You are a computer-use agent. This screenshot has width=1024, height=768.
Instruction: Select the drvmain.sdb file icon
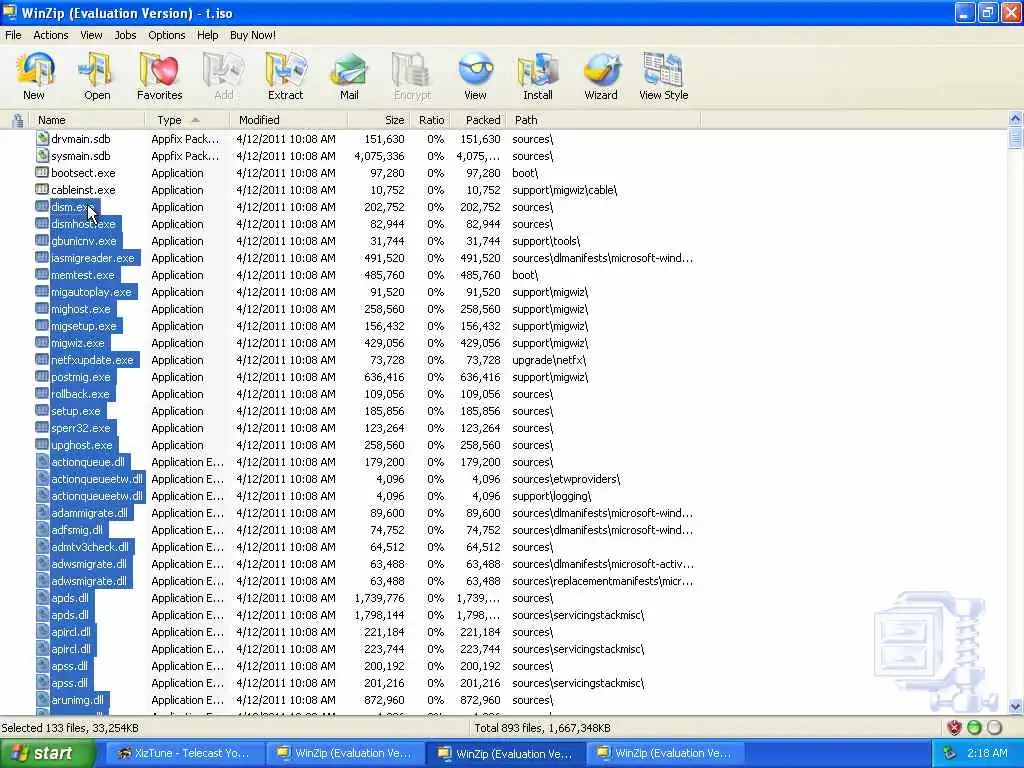click(42, 138)
